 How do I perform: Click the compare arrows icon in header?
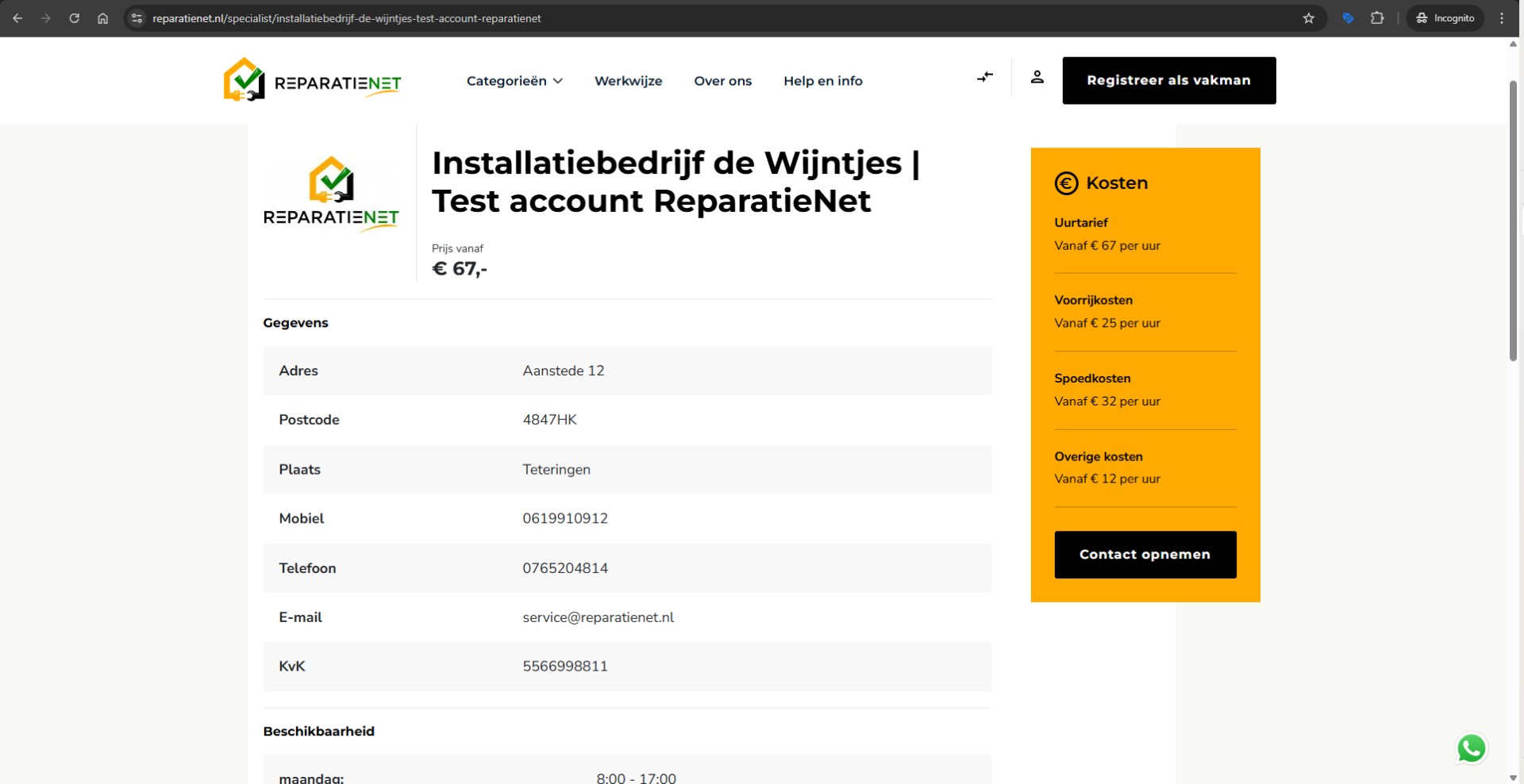(985, 77)
